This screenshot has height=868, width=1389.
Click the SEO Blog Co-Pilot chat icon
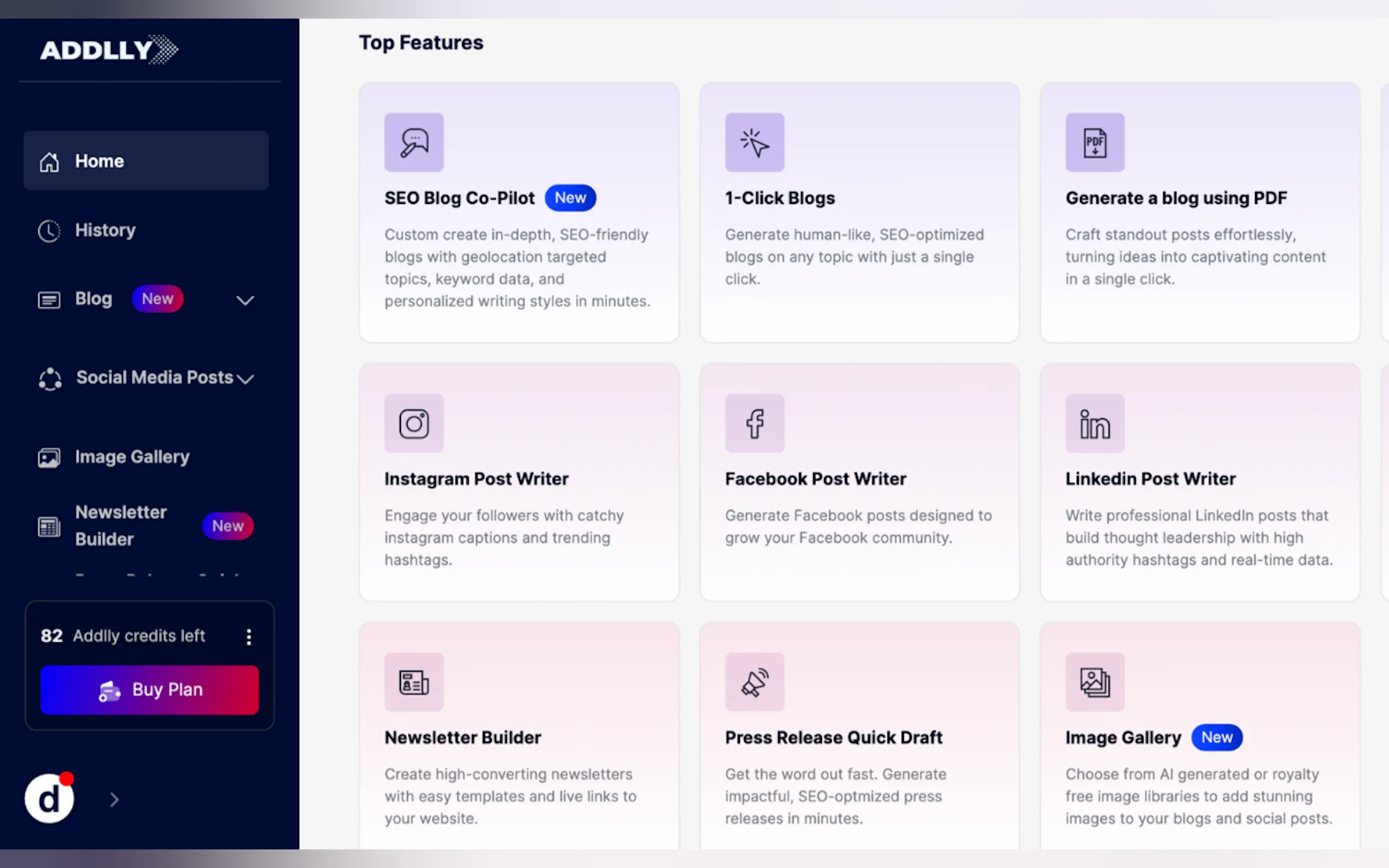(414, 142)
